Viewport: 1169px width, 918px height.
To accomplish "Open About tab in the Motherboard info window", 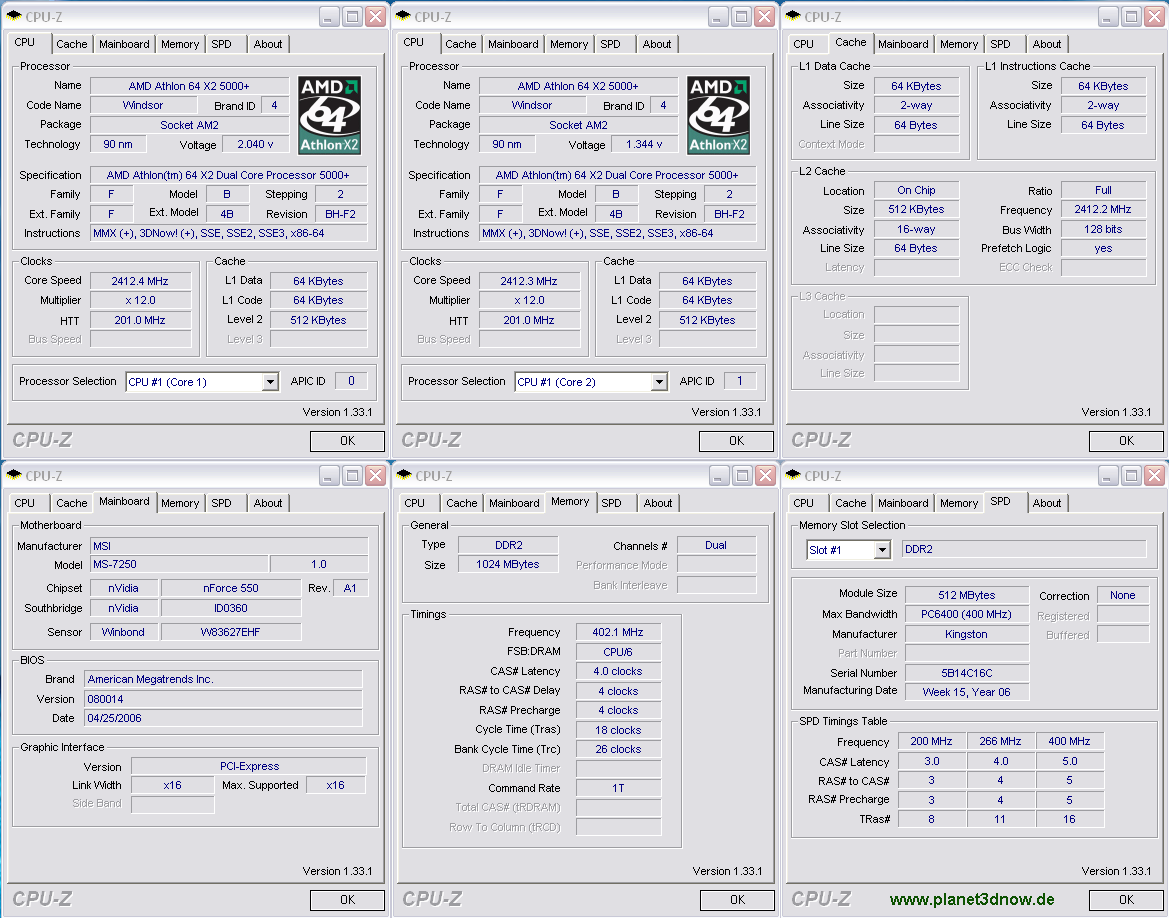I will tap(268, 503).
